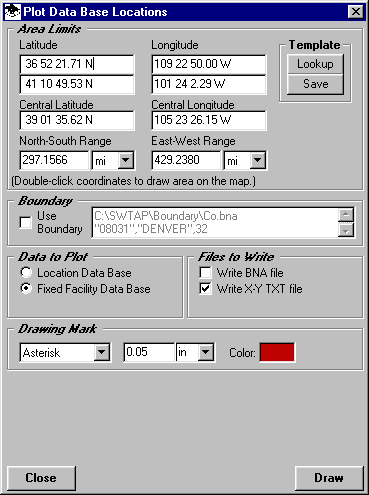369x495 pixels.
Task: Check the Write BNA file option
Action: [x=205, y=273]
